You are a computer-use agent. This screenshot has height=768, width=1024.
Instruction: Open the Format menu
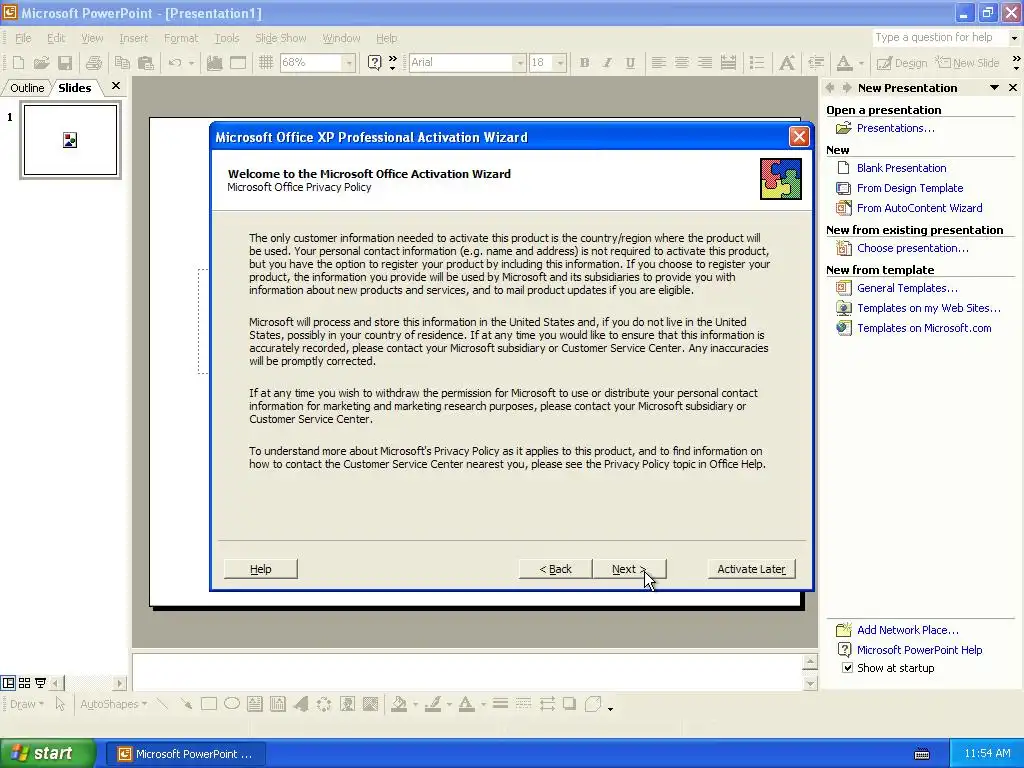tap(181, 38)
